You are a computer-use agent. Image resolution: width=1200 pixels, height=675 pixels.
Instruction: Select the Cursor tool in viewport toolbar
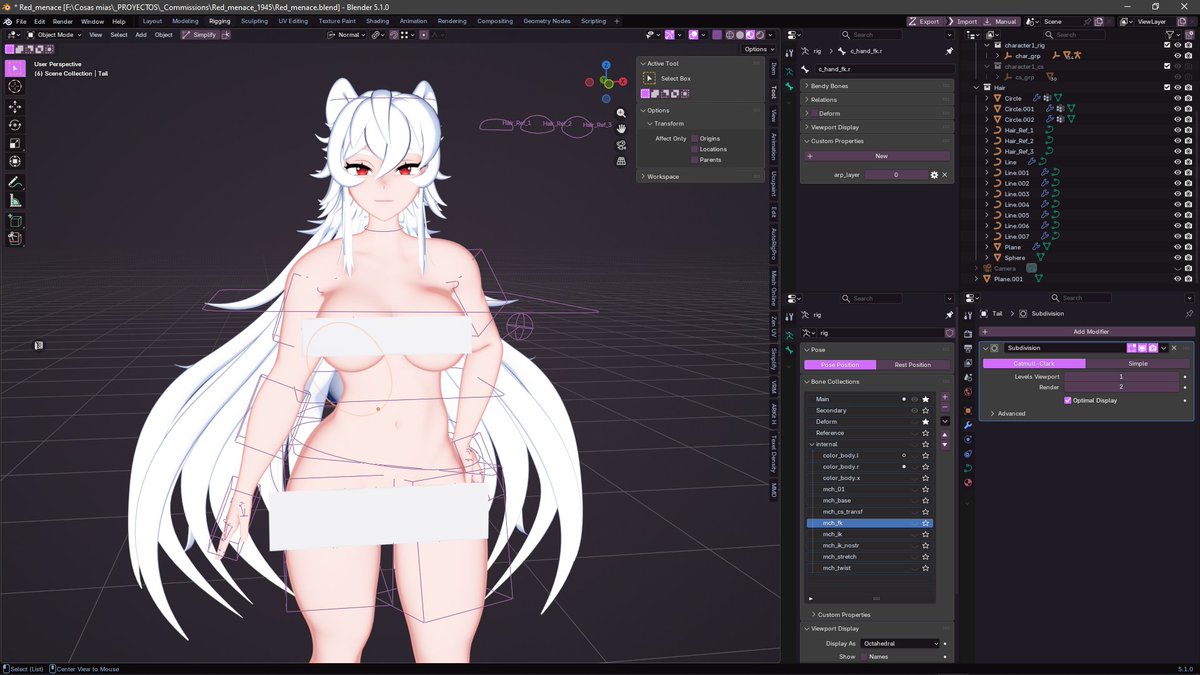(x=15, y=87)
